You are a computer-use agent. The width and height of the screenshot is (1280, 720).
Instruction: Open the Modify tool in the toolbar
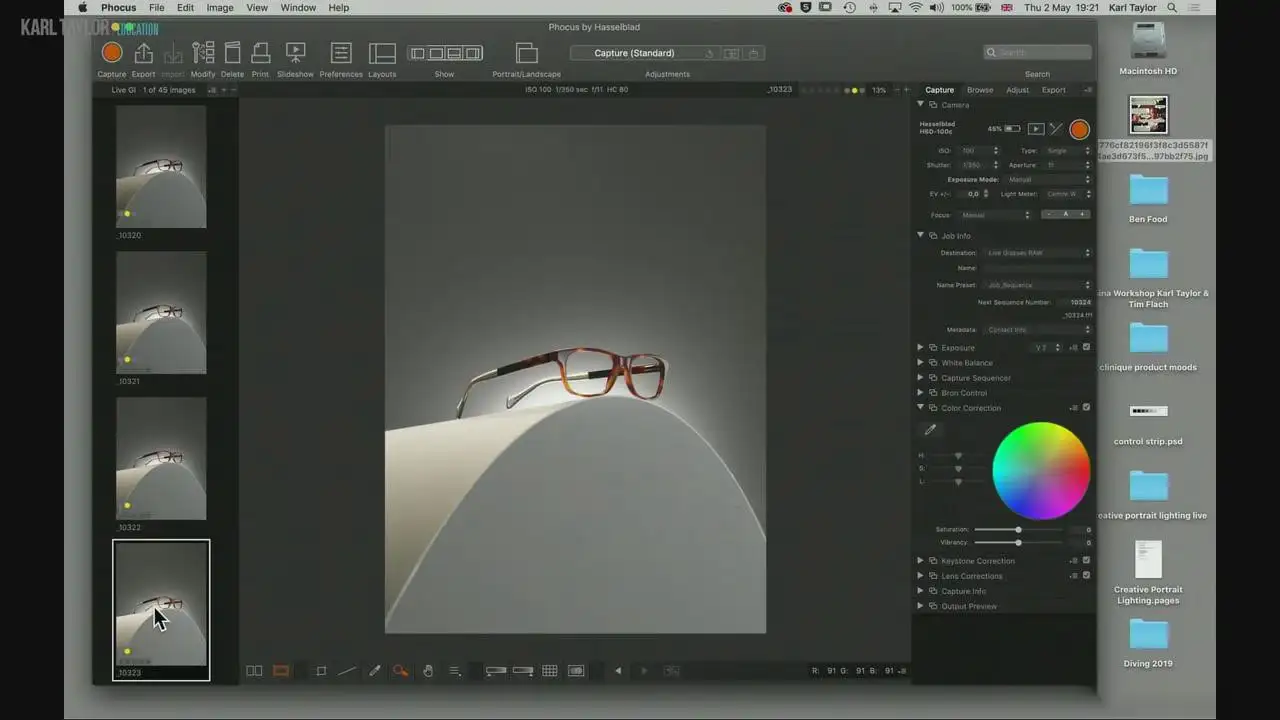(x=203, y=53)
